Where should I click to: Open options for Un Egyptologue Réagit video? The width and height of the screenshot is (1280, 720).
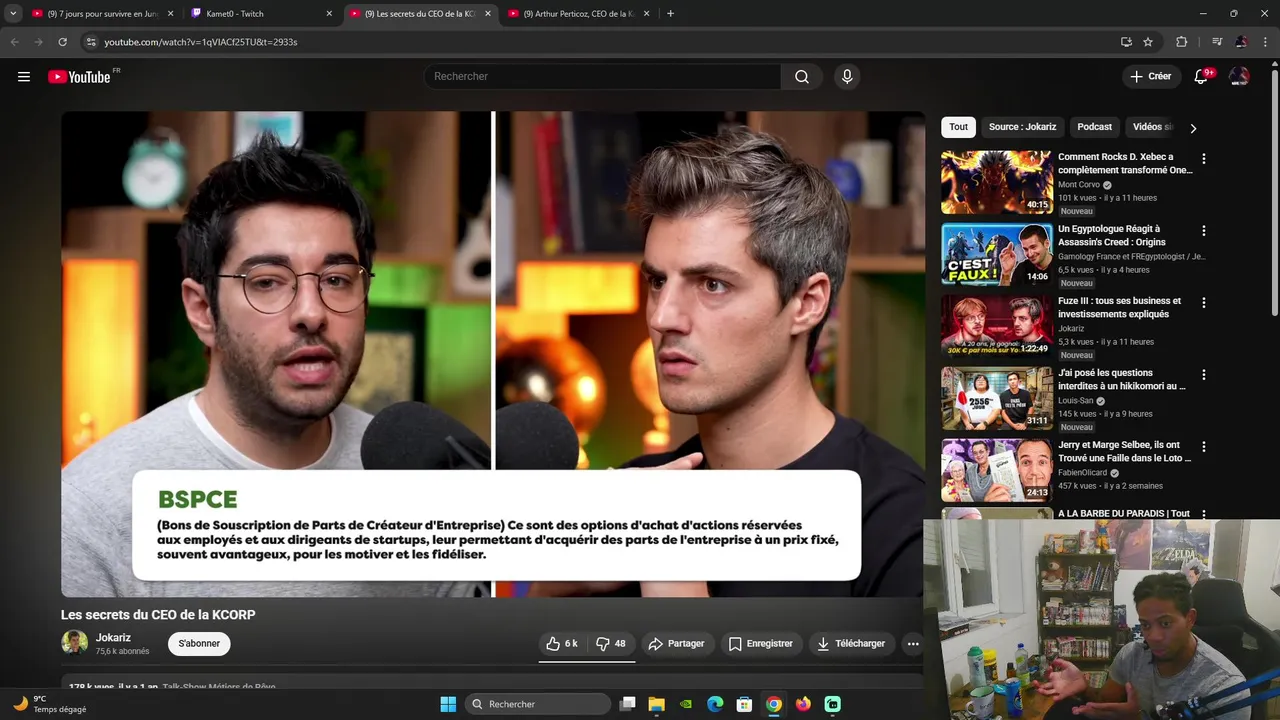(x=1204, y=231)
